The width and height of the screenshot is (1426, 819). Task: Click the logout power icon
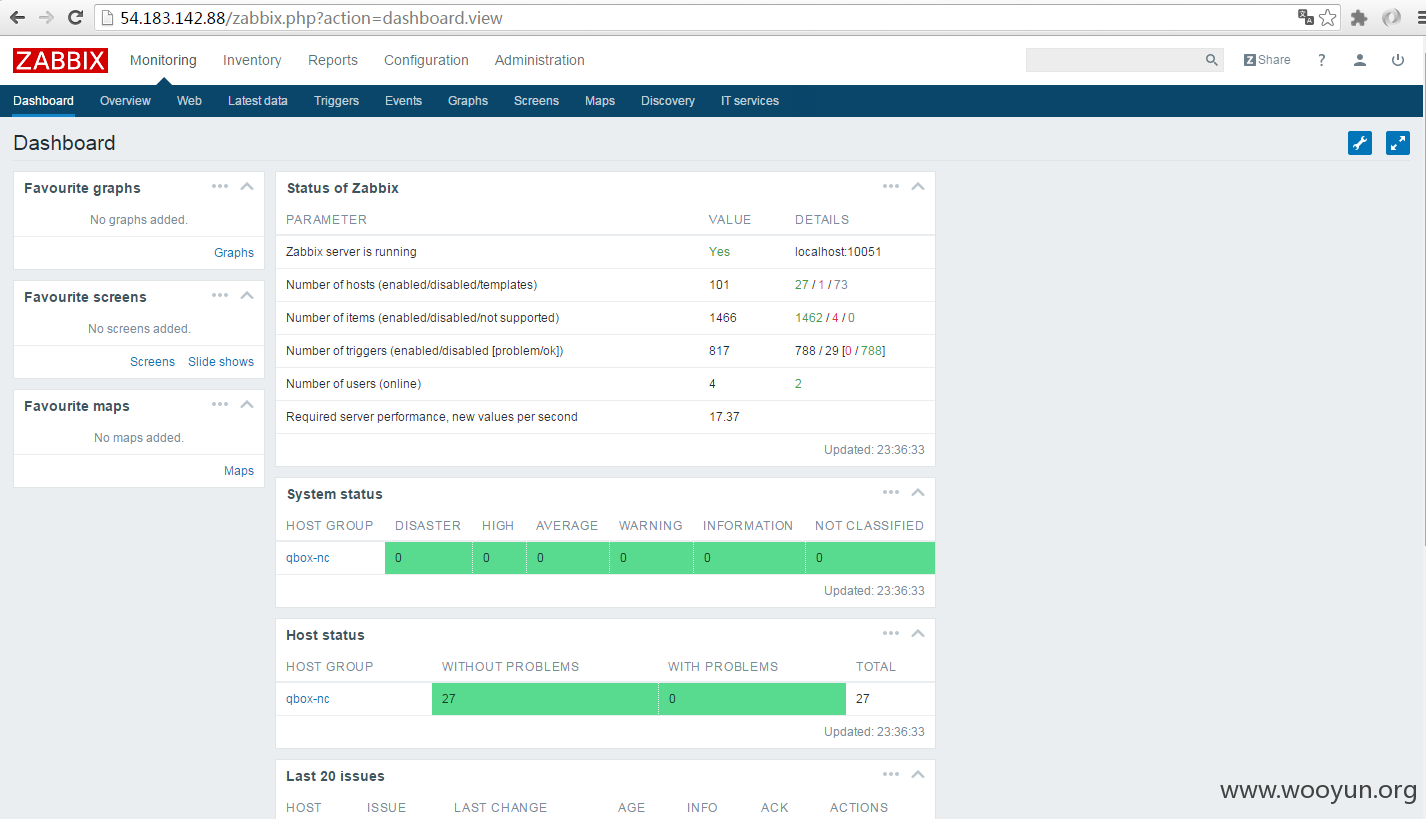(1398, 60)
